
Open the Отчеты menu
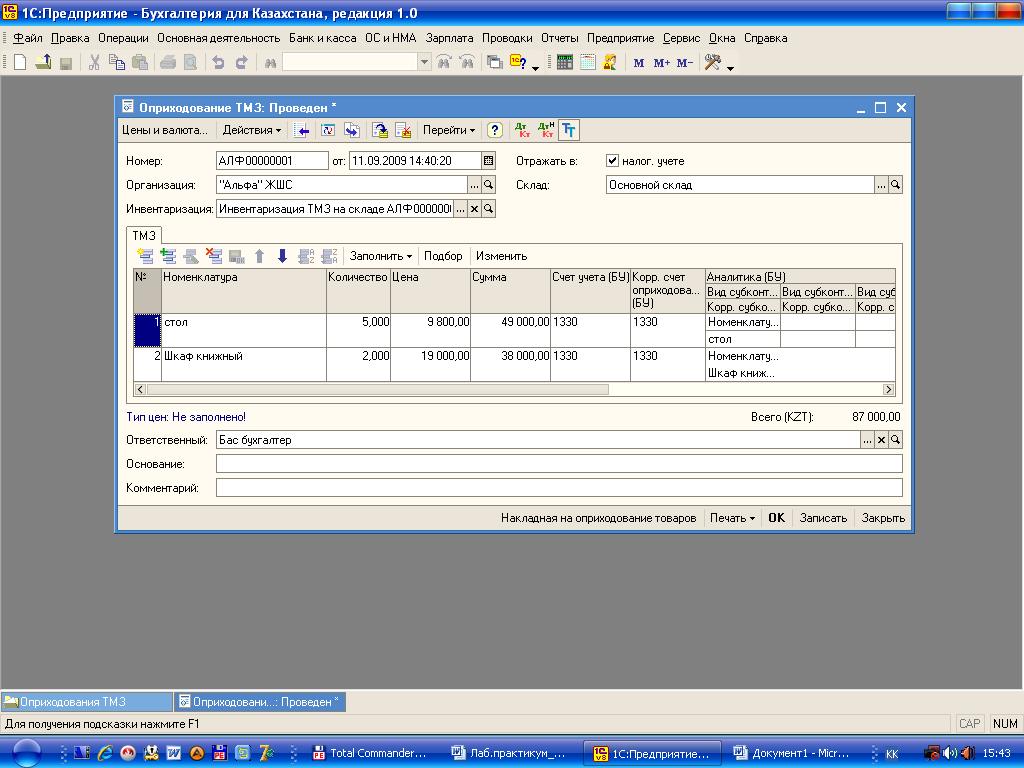560,39
